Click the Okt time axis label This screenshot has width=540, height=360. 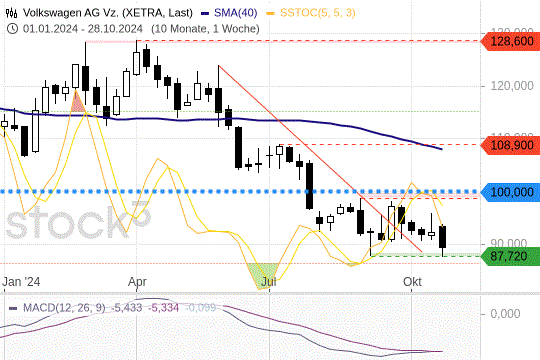(x=412, y=282)
